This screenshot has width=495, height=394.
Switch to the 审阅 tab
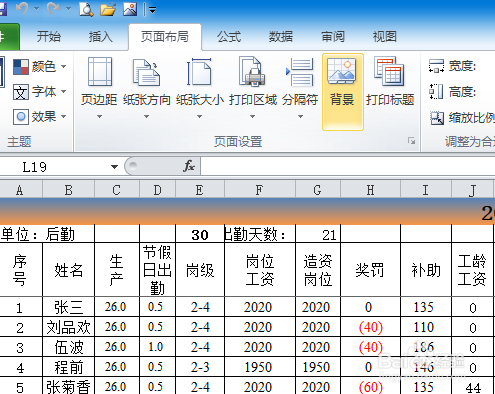point(333,36)
